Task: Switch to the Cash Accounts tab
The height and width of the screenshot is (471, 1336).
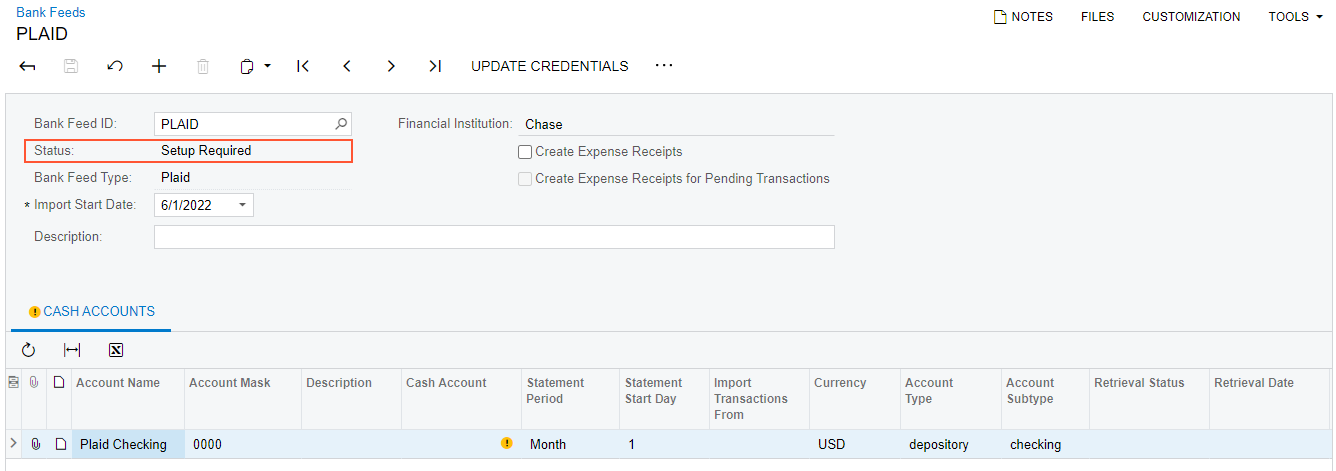Action: pos(92,312)
